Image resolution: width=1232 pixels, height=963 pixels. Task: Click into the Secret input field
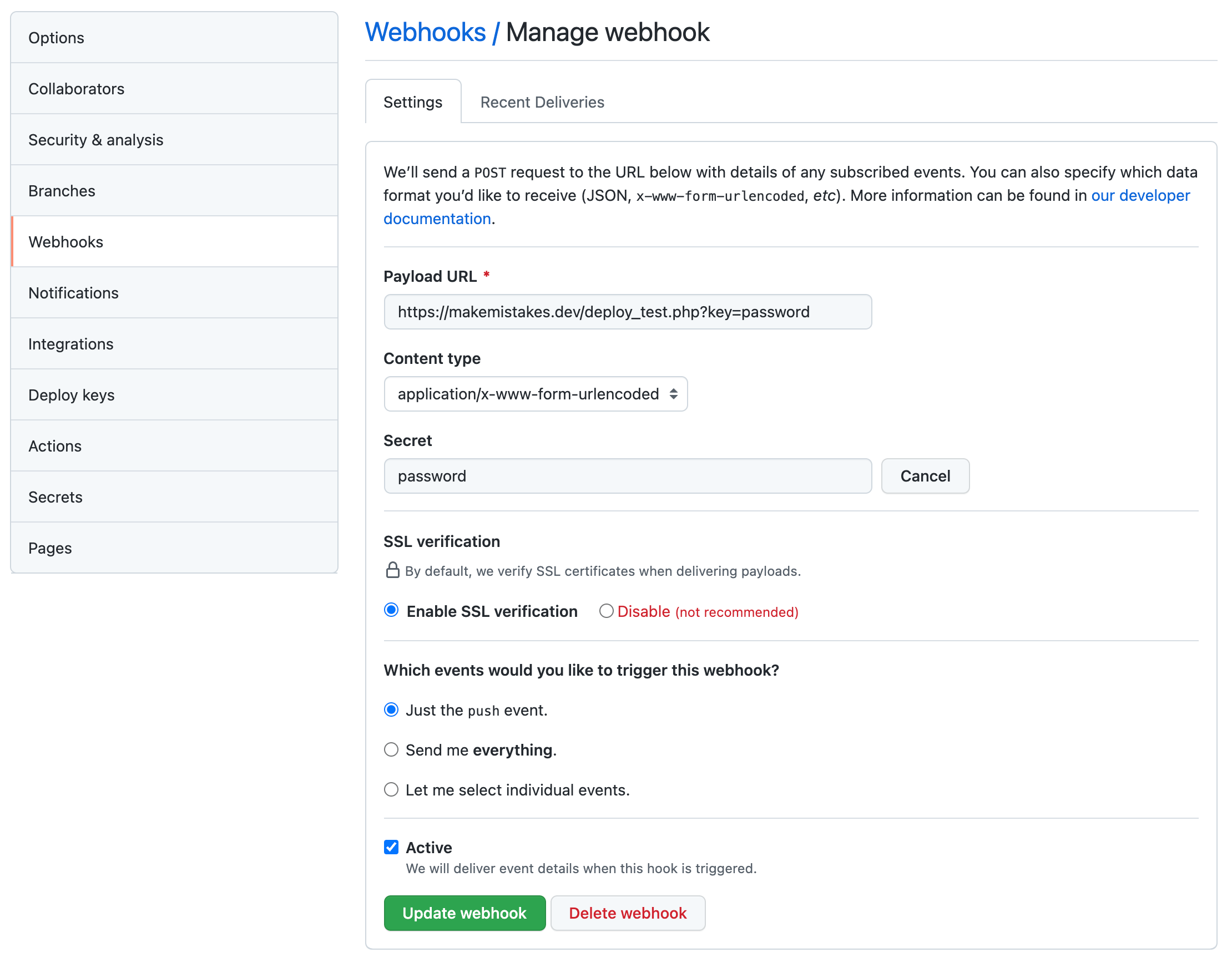627,477
